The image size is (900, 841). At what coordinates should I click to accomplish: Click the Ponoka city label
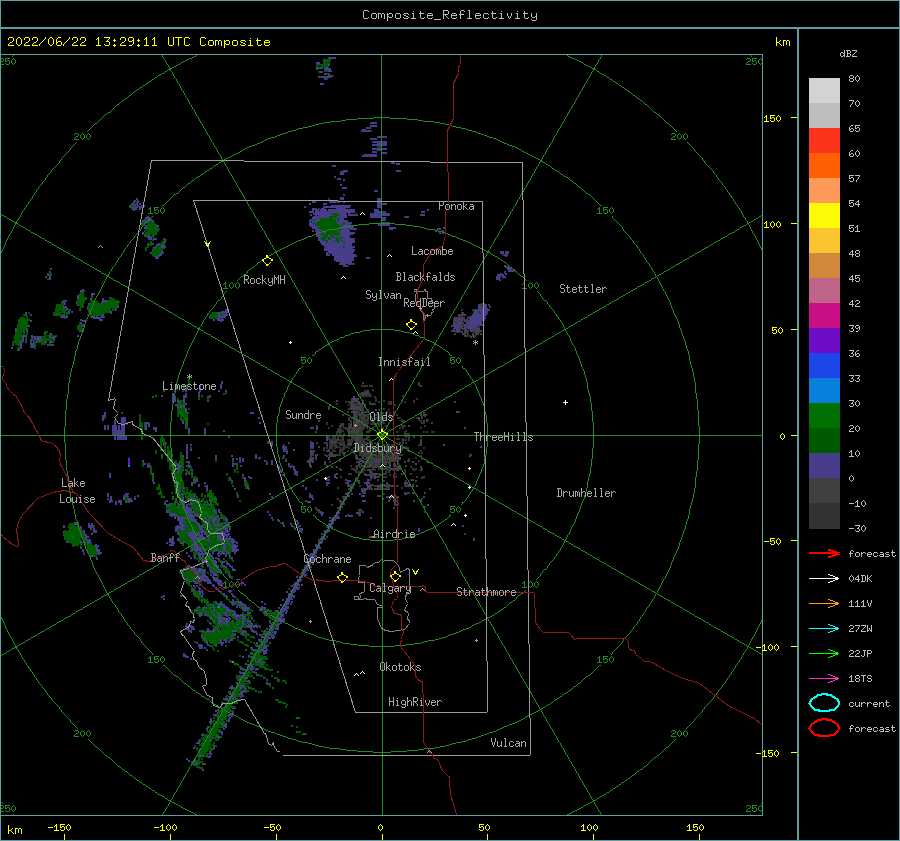click(456, 206)
